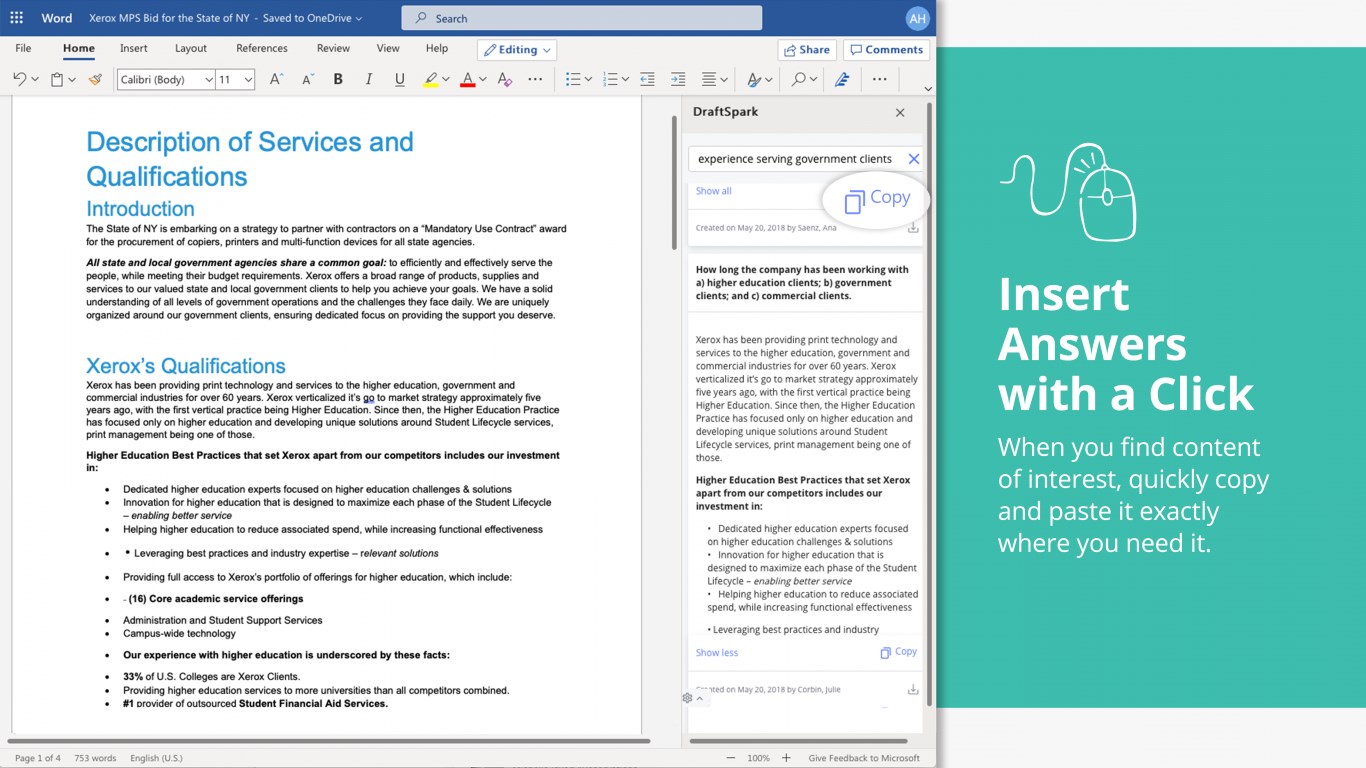The height and width of the screenshot is (768, 1366).
Task: Zoom in with the plus button
Action: [786, 758]
